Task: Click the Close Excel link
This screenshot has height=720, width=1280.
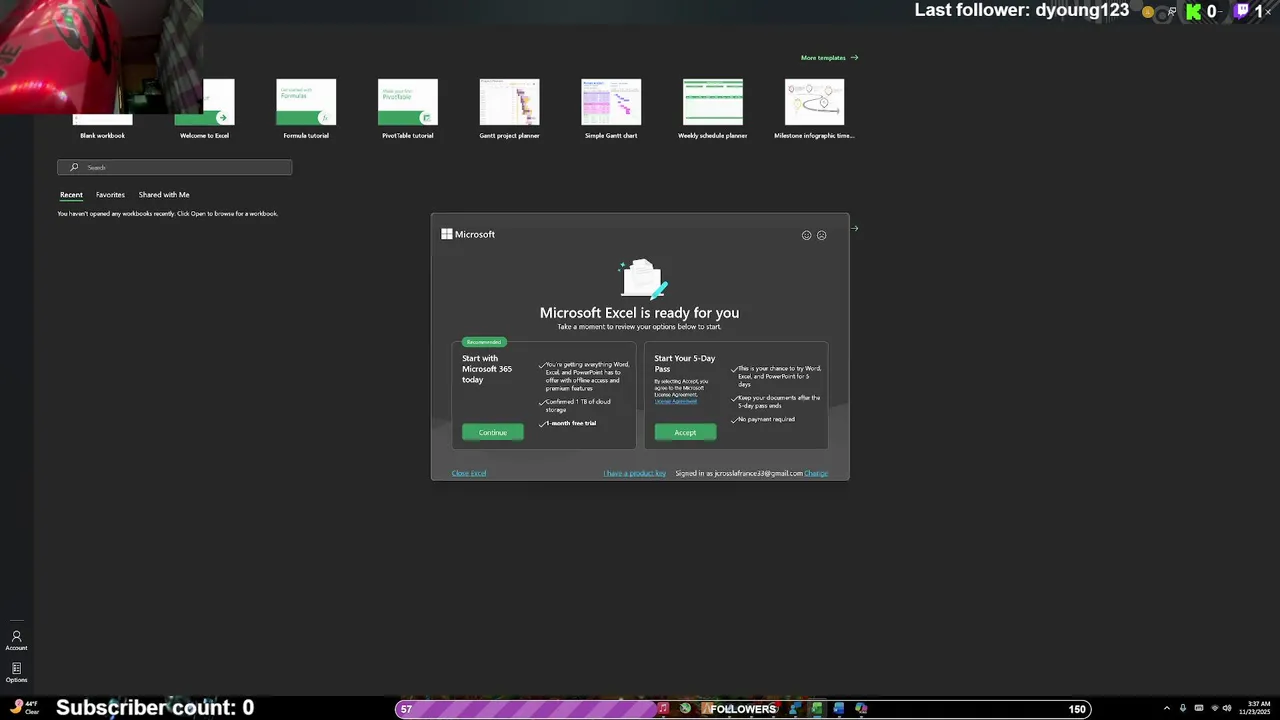Action: coord(469,473)
